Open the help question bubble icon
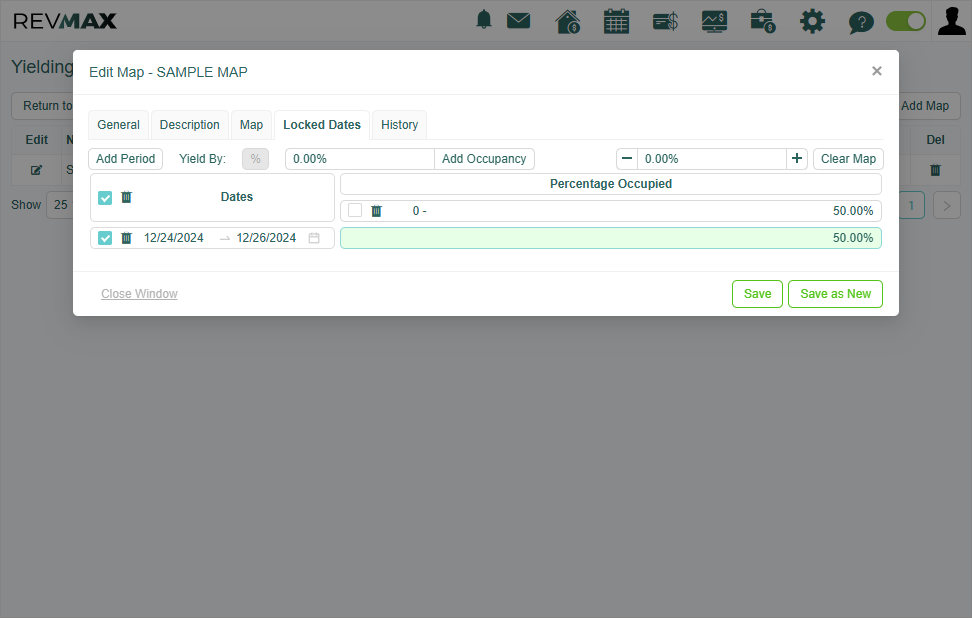This screenshot has height=618, width=972. pos(861,22)
